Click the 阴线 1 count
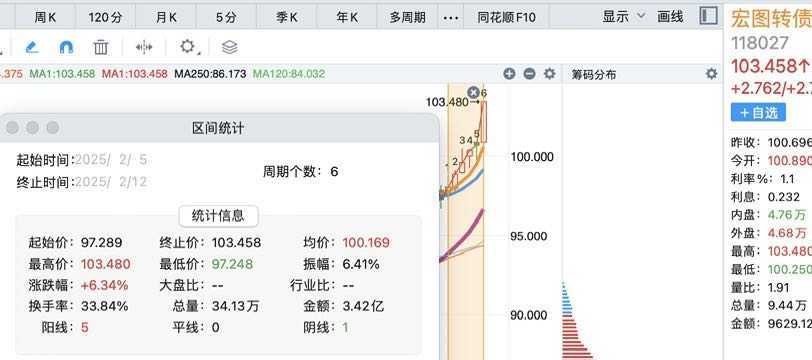The image size is (812, 360). coord(345,327)
